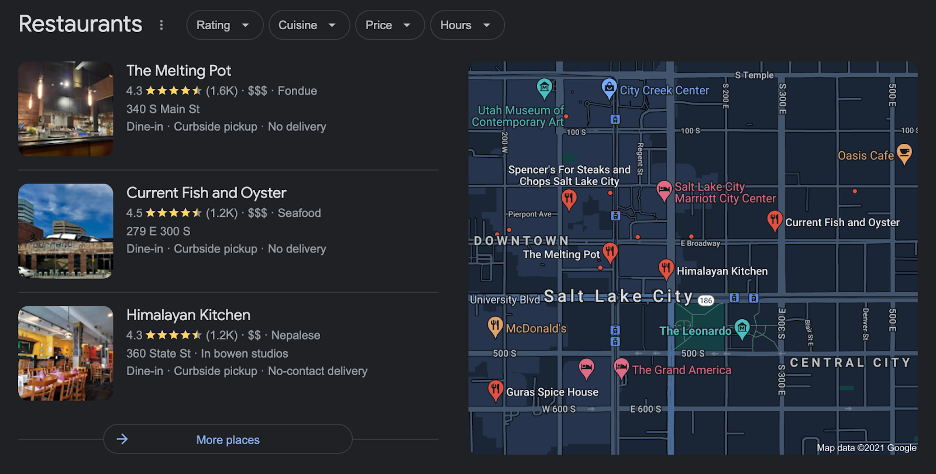Click Current Fish and Oyster address 279 E 300 S
Viewport: 936px width, 474px height.
(x=158, y=231)
